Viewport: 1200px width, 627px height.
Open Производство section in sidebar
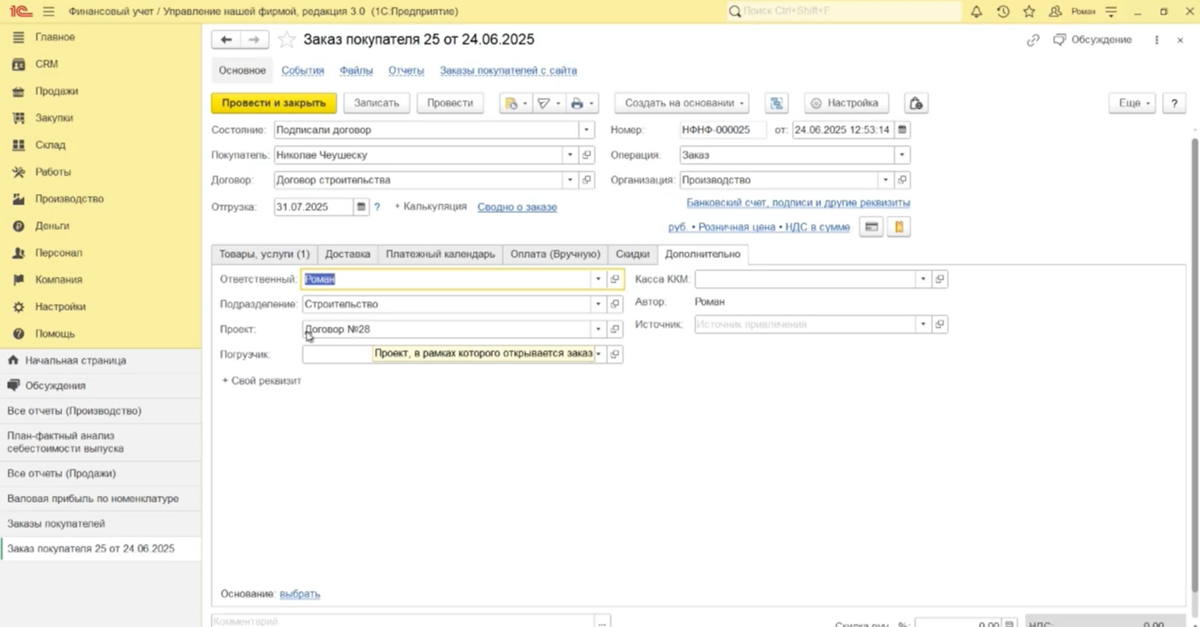point(69,199)
